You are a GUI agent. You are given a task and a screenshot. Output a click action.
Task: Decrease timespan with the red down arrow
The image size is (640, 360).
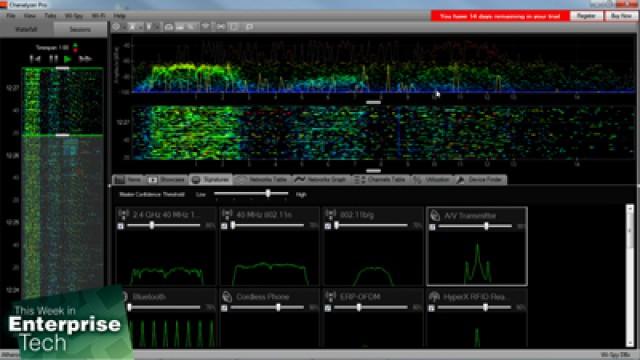pyautogui.click(x=75, y=50)
